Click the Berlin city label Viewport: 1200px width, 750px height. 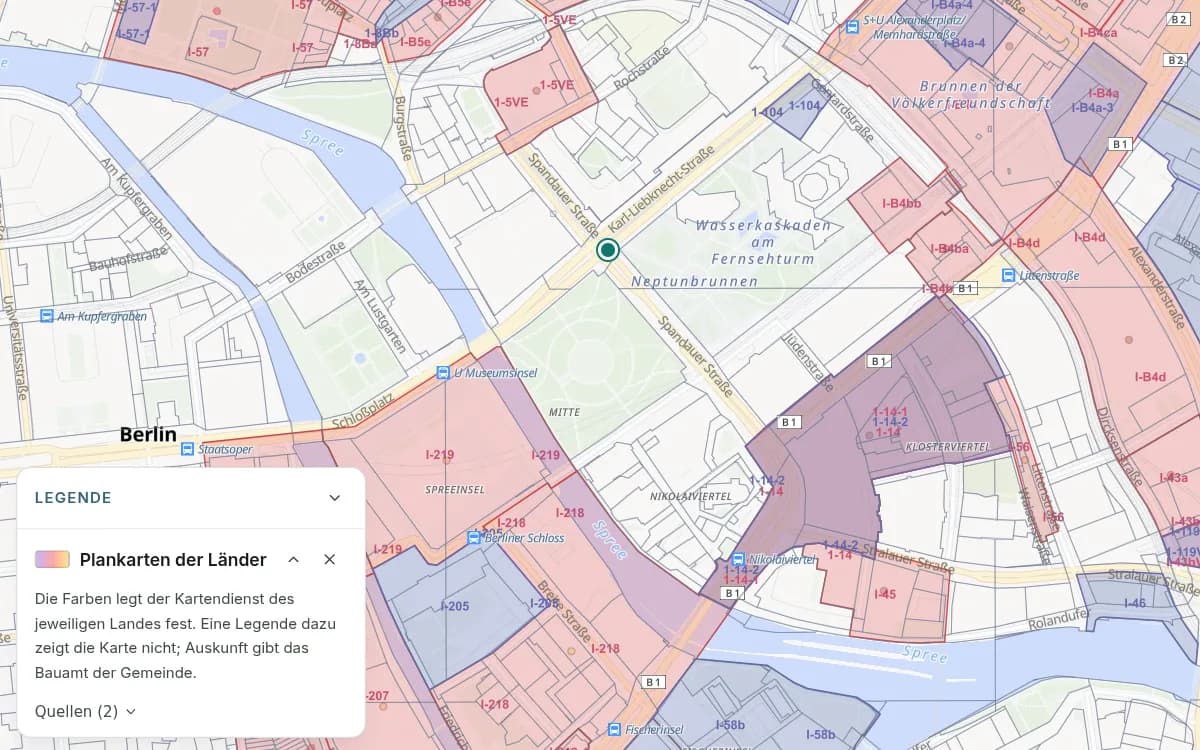(x=148, y=435)
